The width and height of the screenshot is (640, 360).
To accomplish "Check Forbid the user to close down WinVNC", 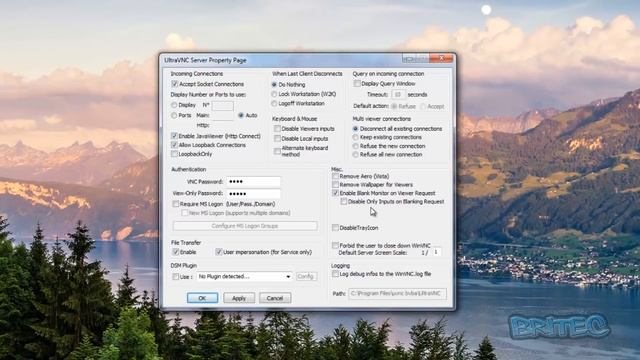I will pyautogui.click(x=336, y=245).
